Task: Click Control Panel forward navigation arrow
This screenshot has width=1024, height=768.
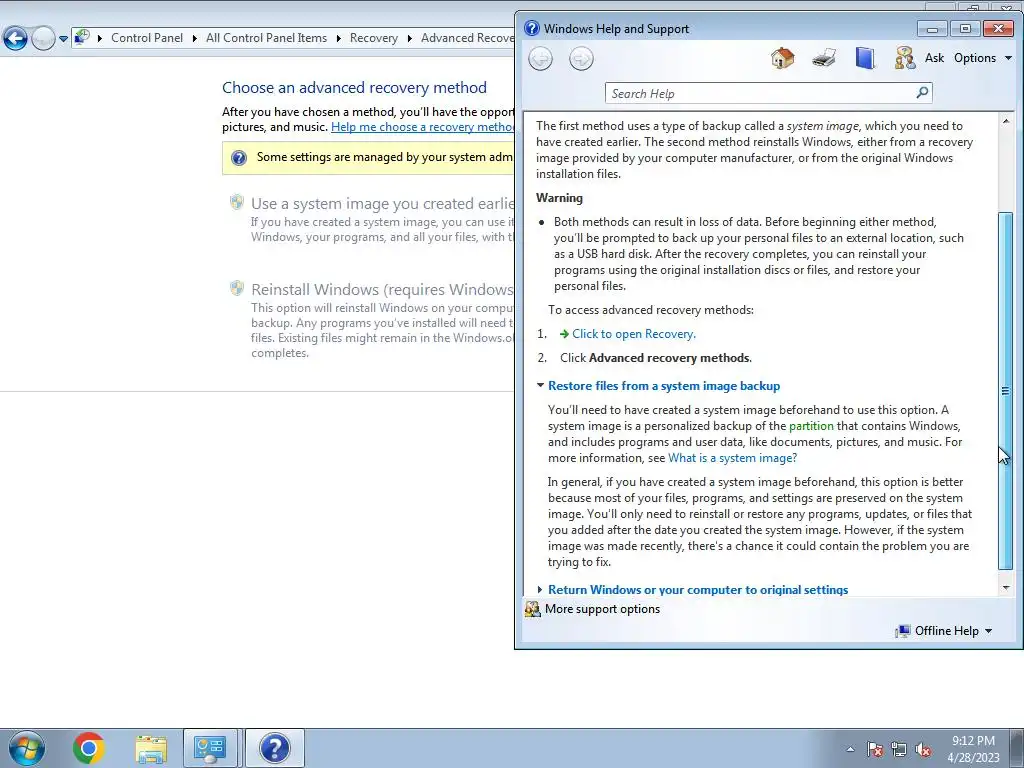Action: click(43, 38)
